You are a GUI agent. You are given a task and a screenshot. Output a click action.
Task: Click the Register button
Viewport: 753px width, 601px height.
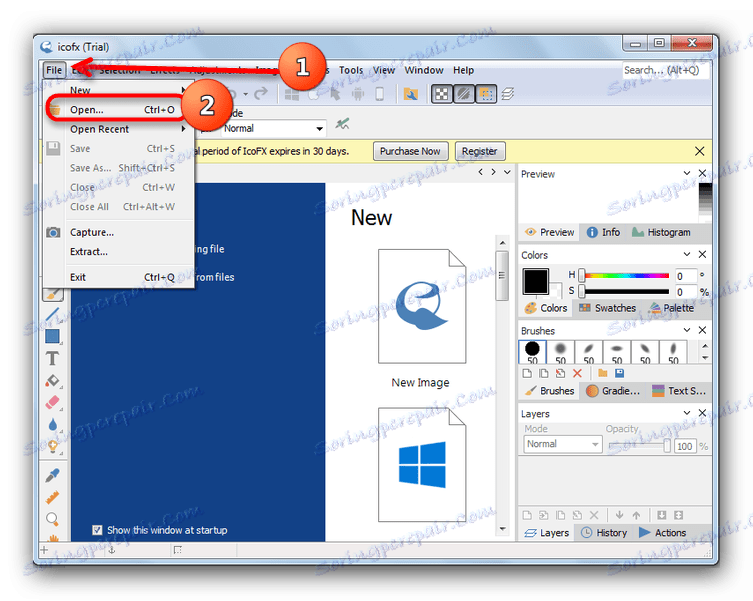pyautogui.click(x=479, y=151)
